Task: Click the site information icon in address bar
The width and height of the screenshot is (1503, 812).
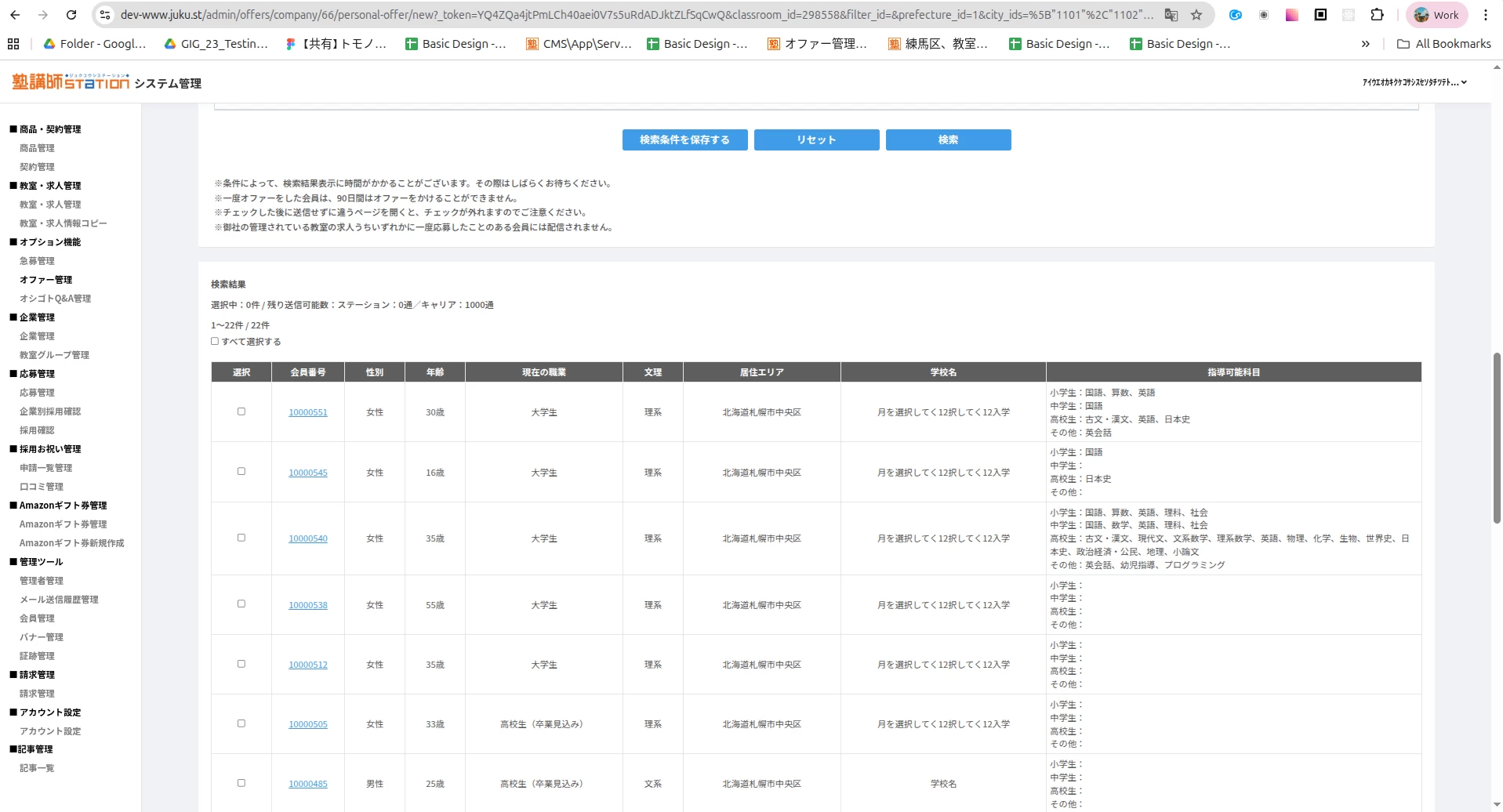Action: (105, 15)
